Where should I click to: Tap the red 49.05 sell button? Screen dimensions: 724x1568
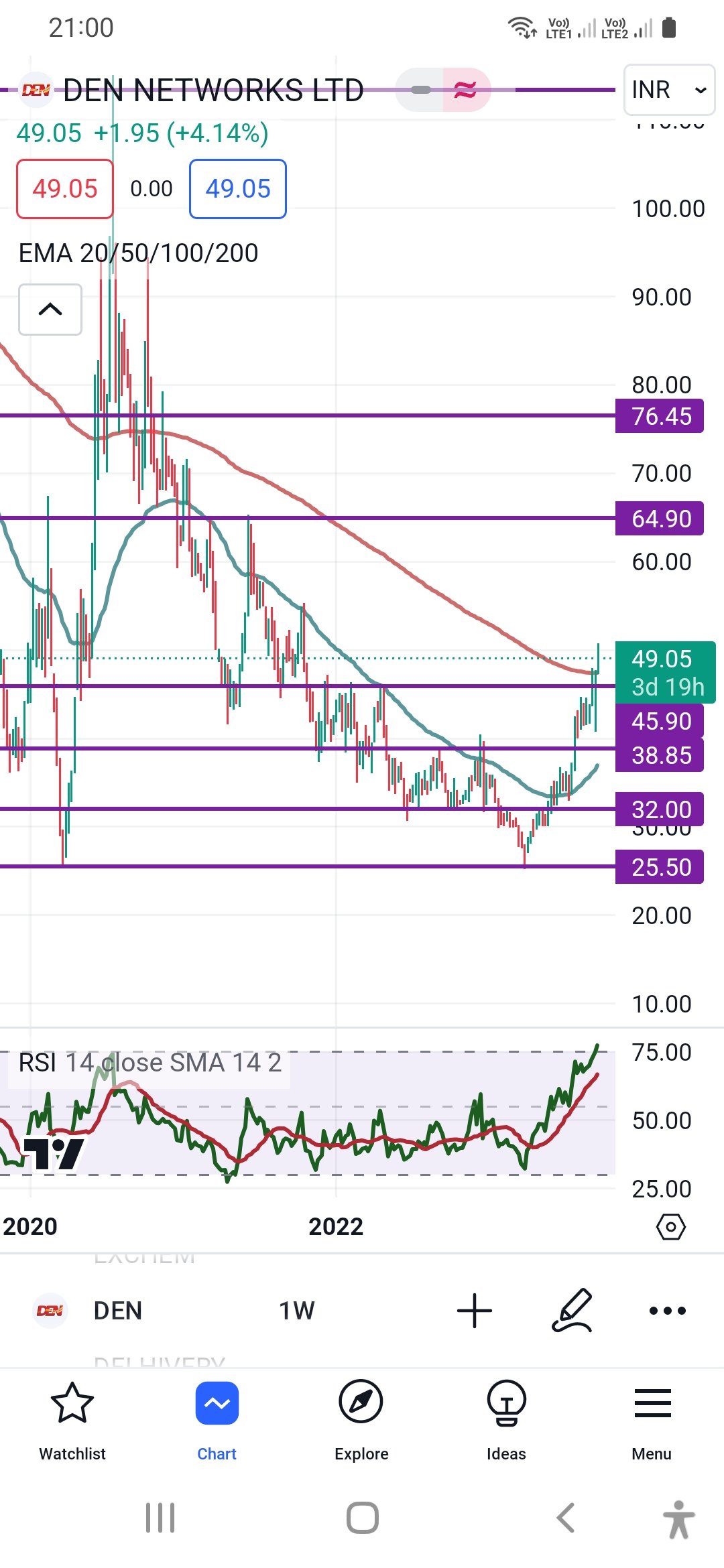click(x=65, y=189)
